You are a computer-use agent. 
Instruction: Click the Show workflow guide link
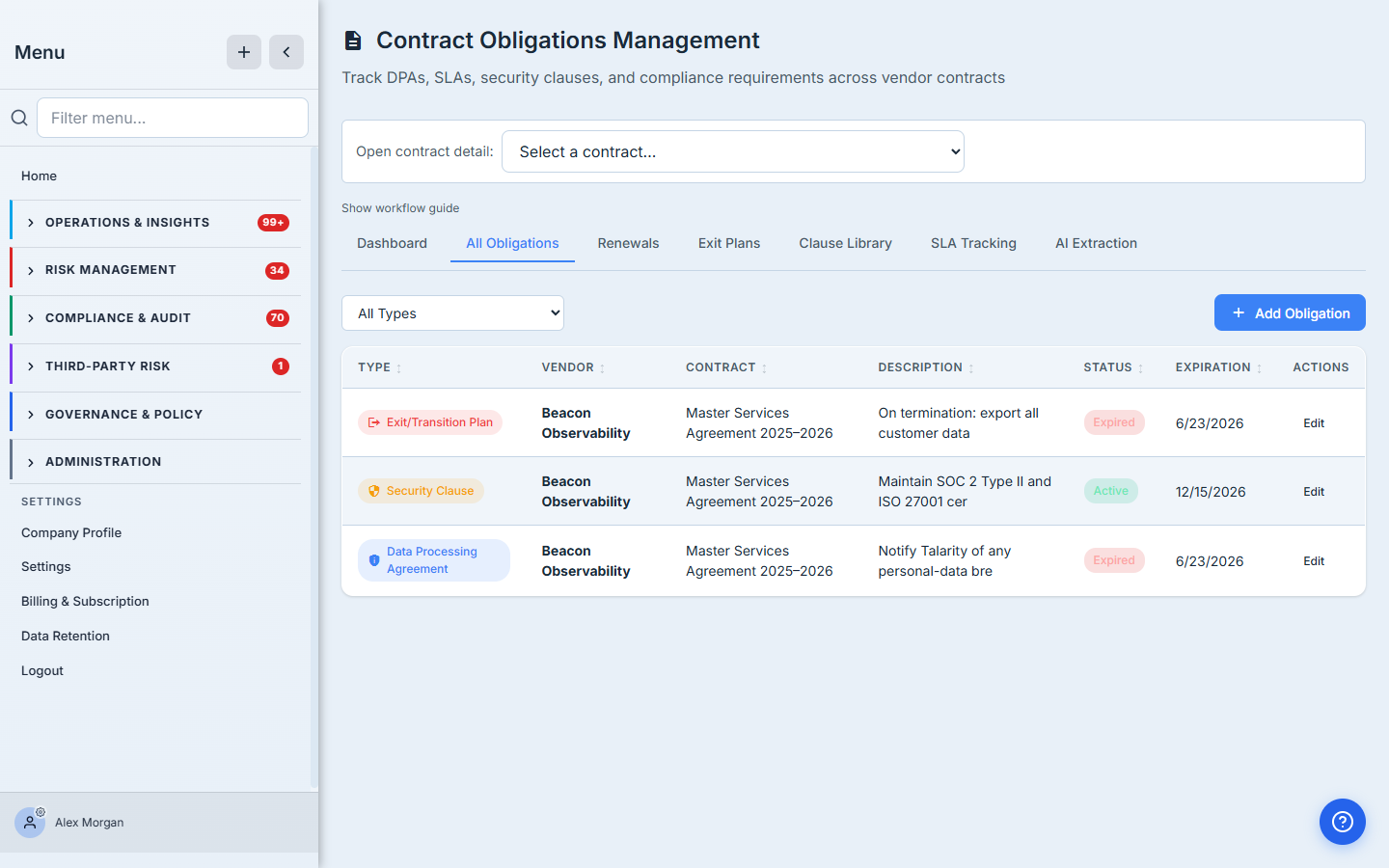[400, 208]
